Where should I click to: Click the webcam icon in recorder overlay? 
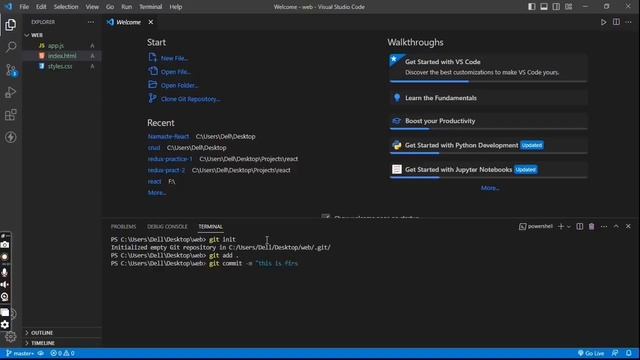[5, 297]
